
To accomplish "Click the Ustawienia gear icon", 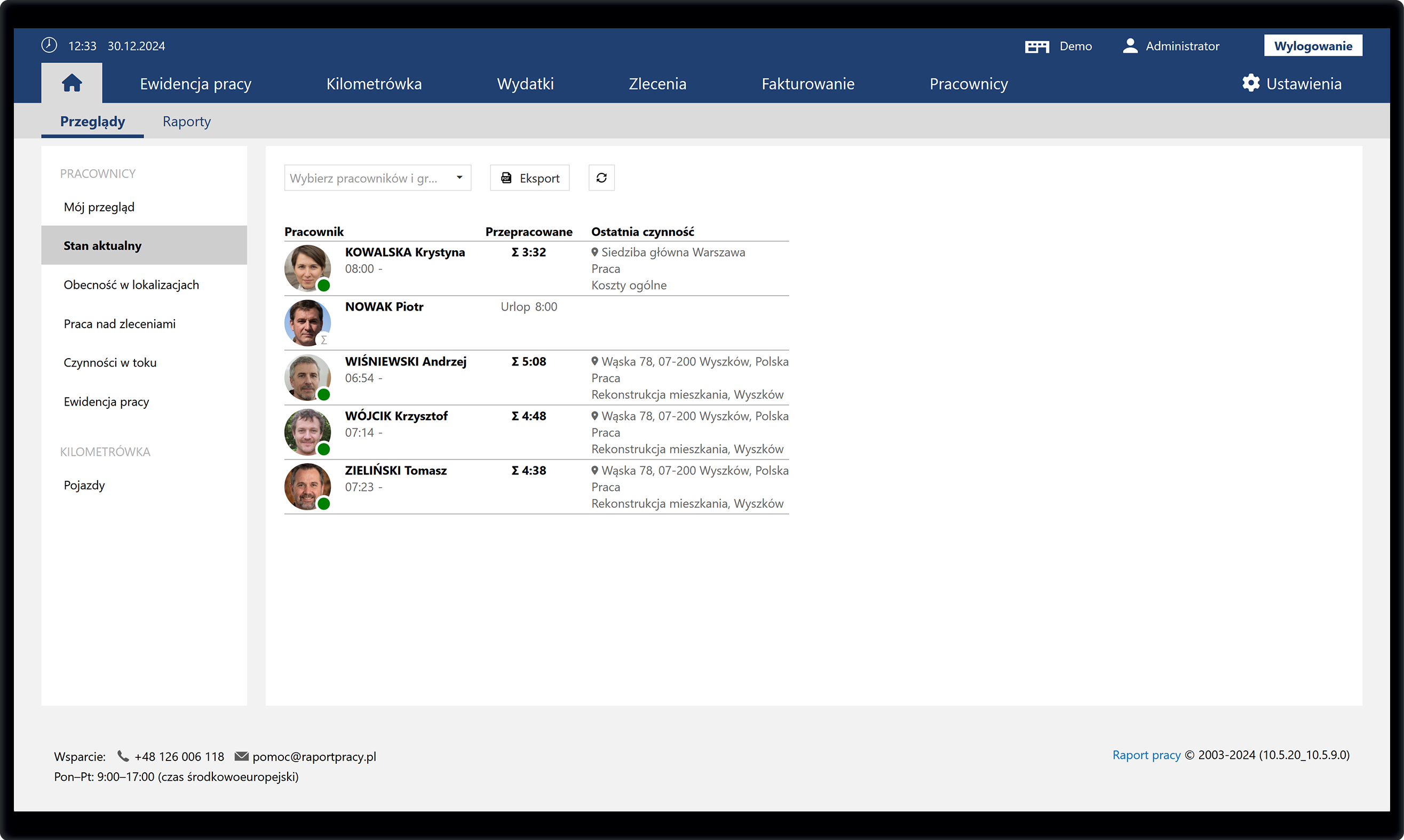I will (x=1251, y=83).
